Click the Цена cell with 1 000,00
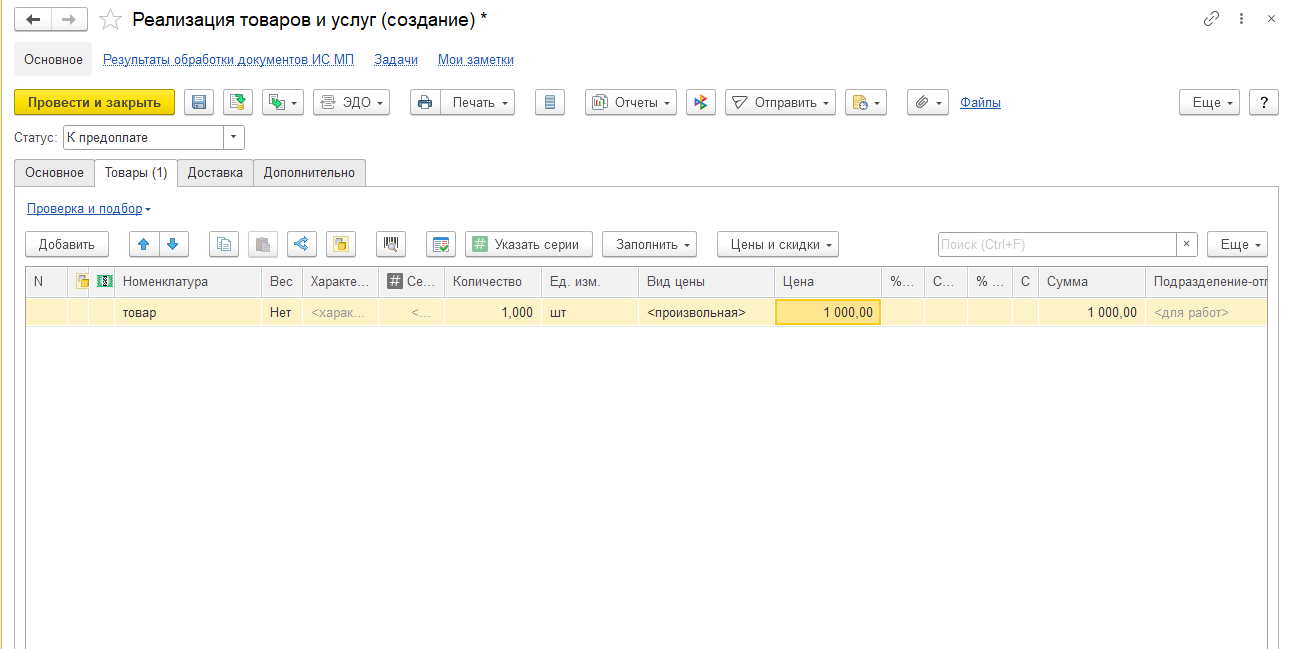The image size is (1293, 649). pos(827,312)
